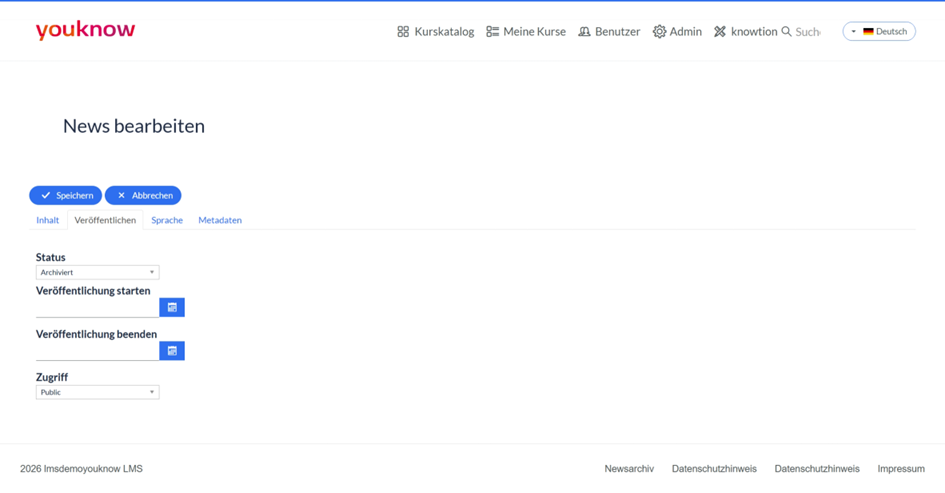Open the Deutsch language selector

click(x=879, y=31)
